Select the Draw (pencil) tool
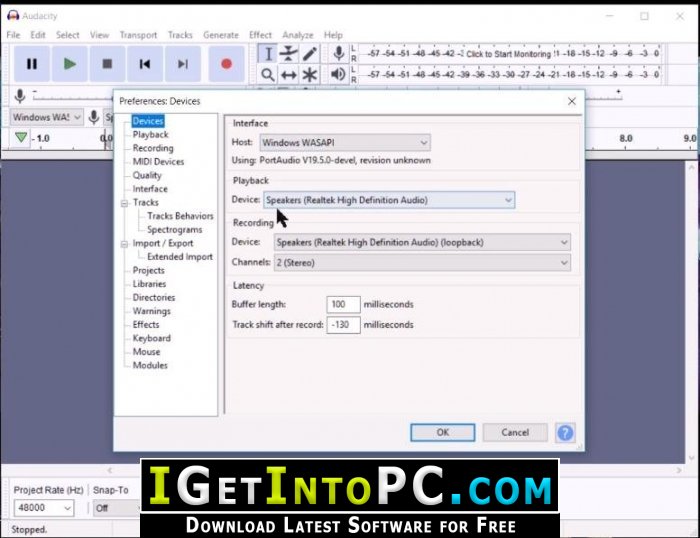700x538 pixels. pos(310,54)
